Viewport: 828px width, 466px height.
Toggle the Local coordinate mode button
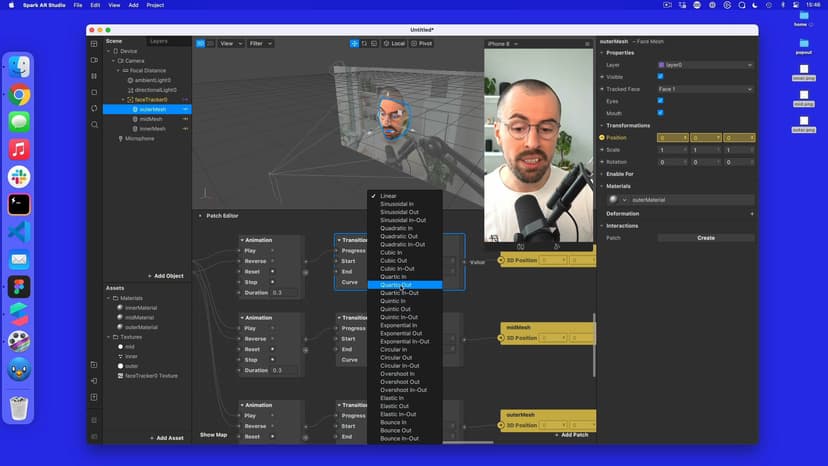[x=394, y=43]
